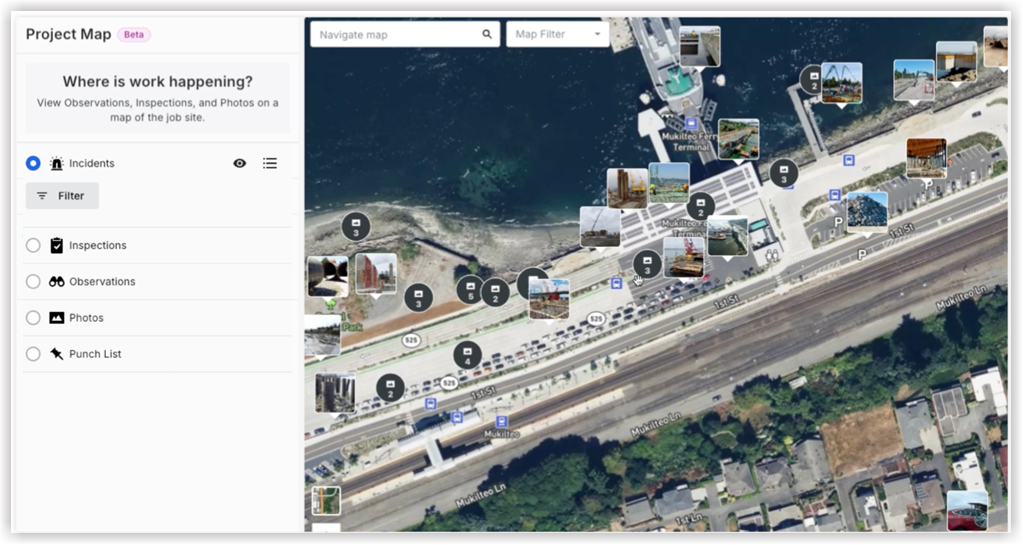
Task: Open the red building photo thumbnail
Action: point(376,273)
